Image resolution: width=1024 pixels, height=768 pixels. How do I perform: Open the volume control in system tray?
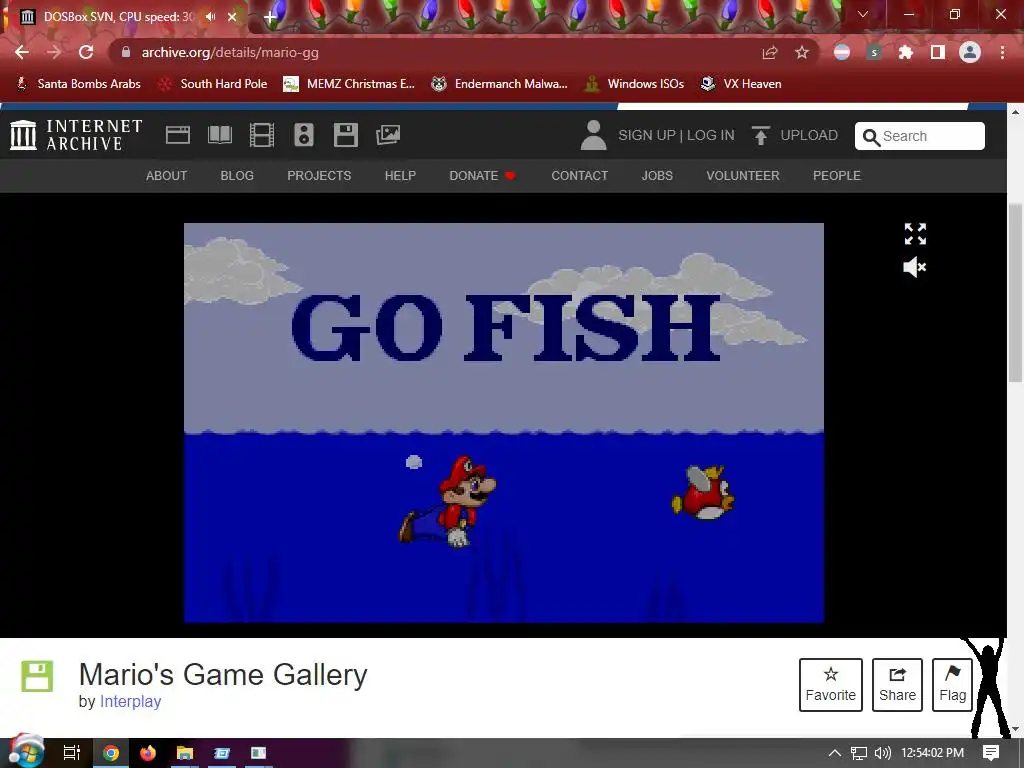click(882, 753)
